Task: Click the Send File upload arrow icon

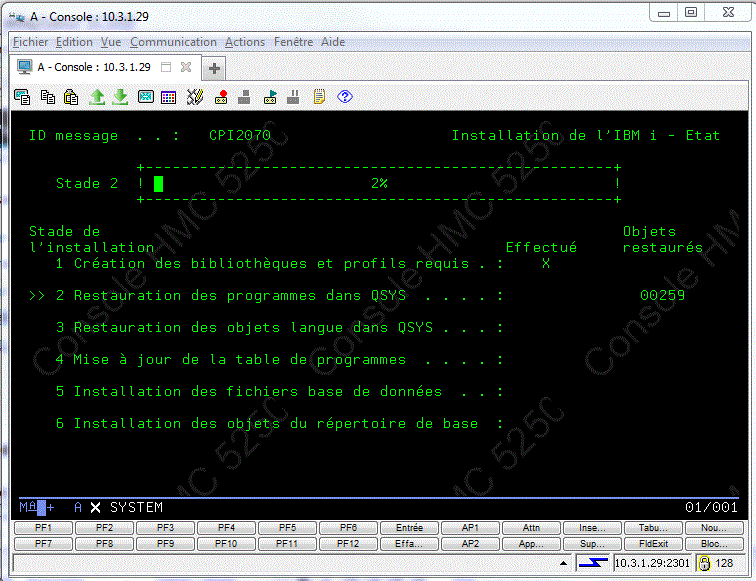Action: (x=97, y=97)
